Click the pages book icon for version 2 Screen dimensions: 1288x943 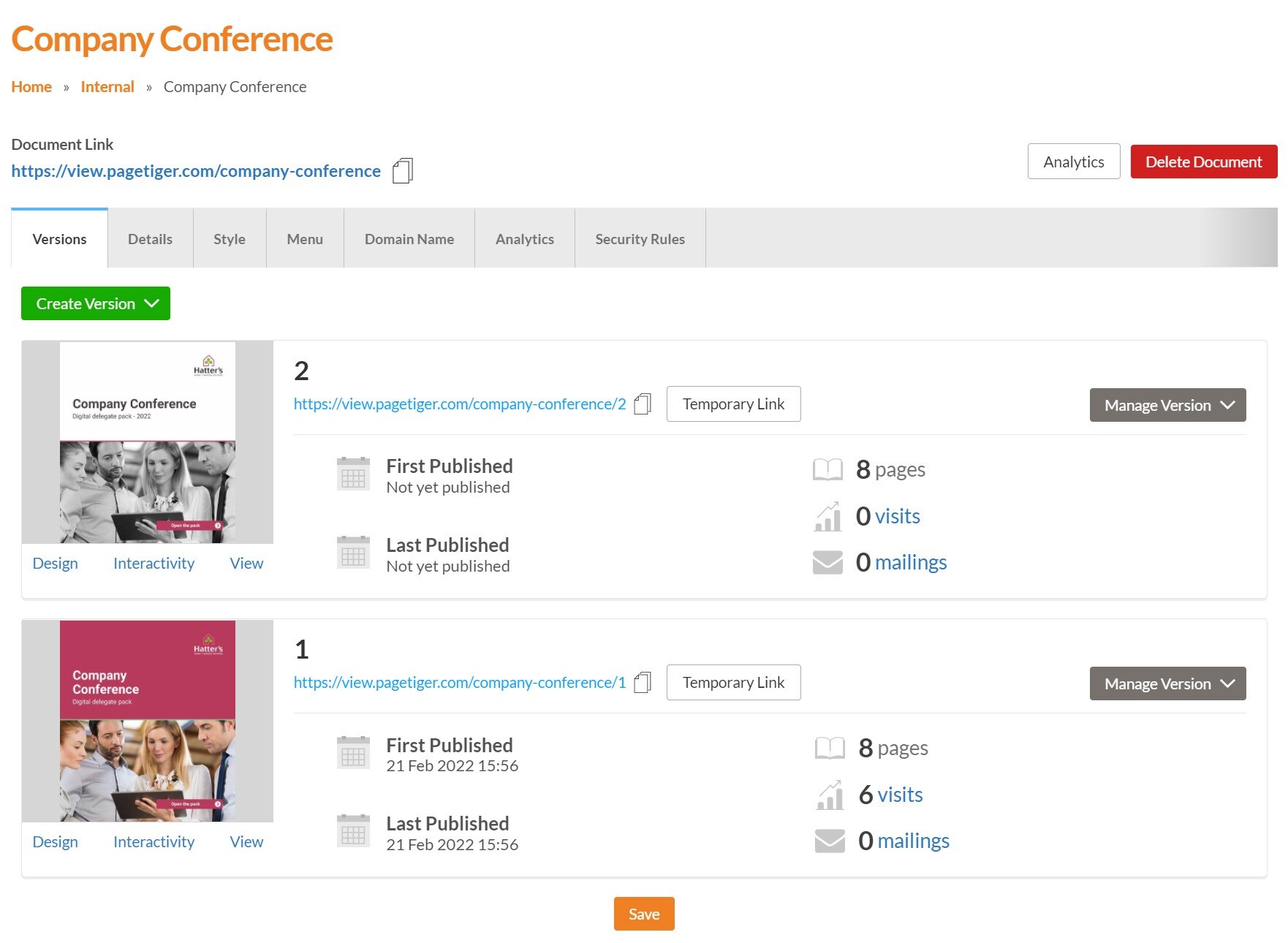click(x=827, y=469)
